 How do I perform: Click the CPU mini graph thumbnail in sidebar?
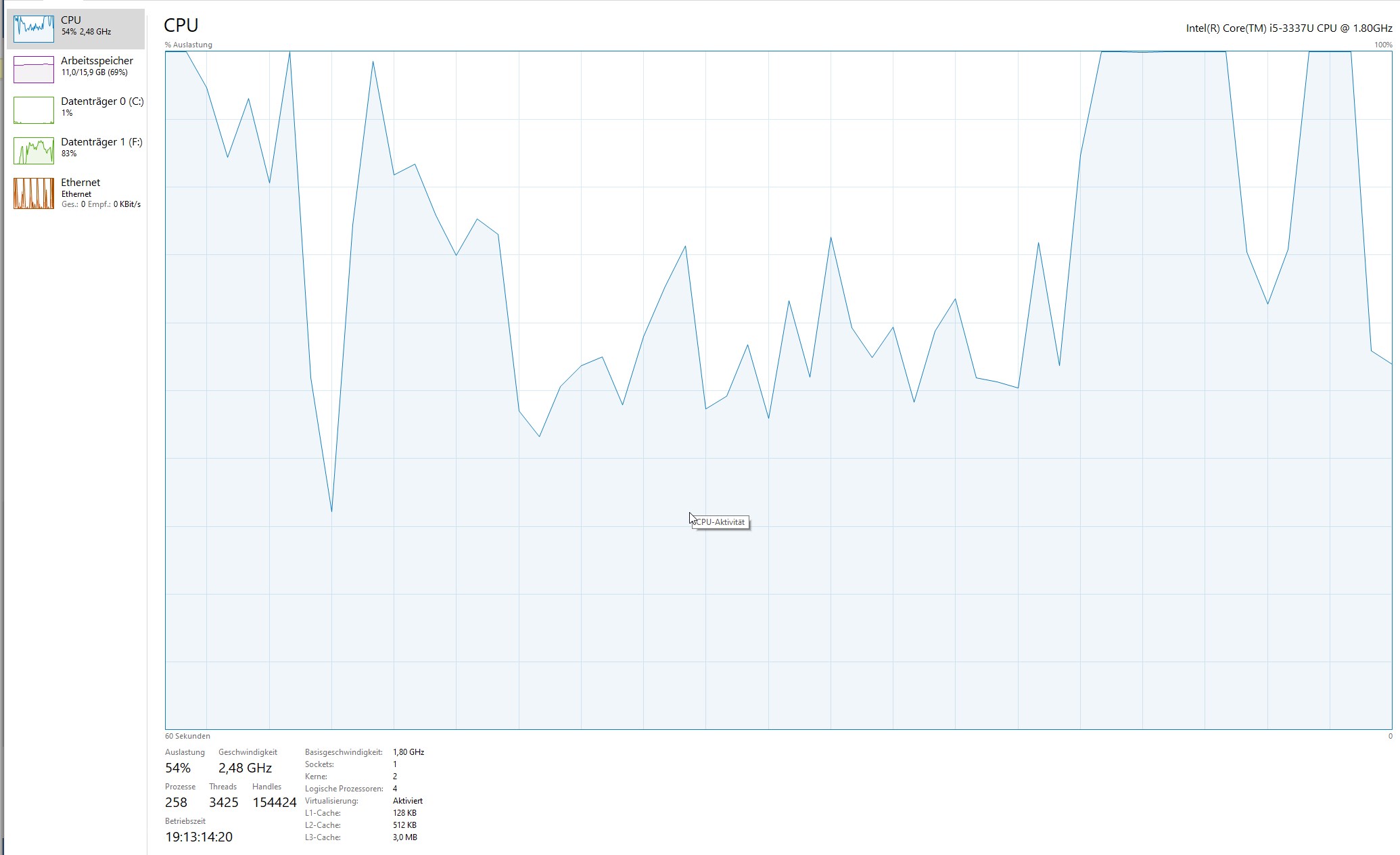point(33,28)
